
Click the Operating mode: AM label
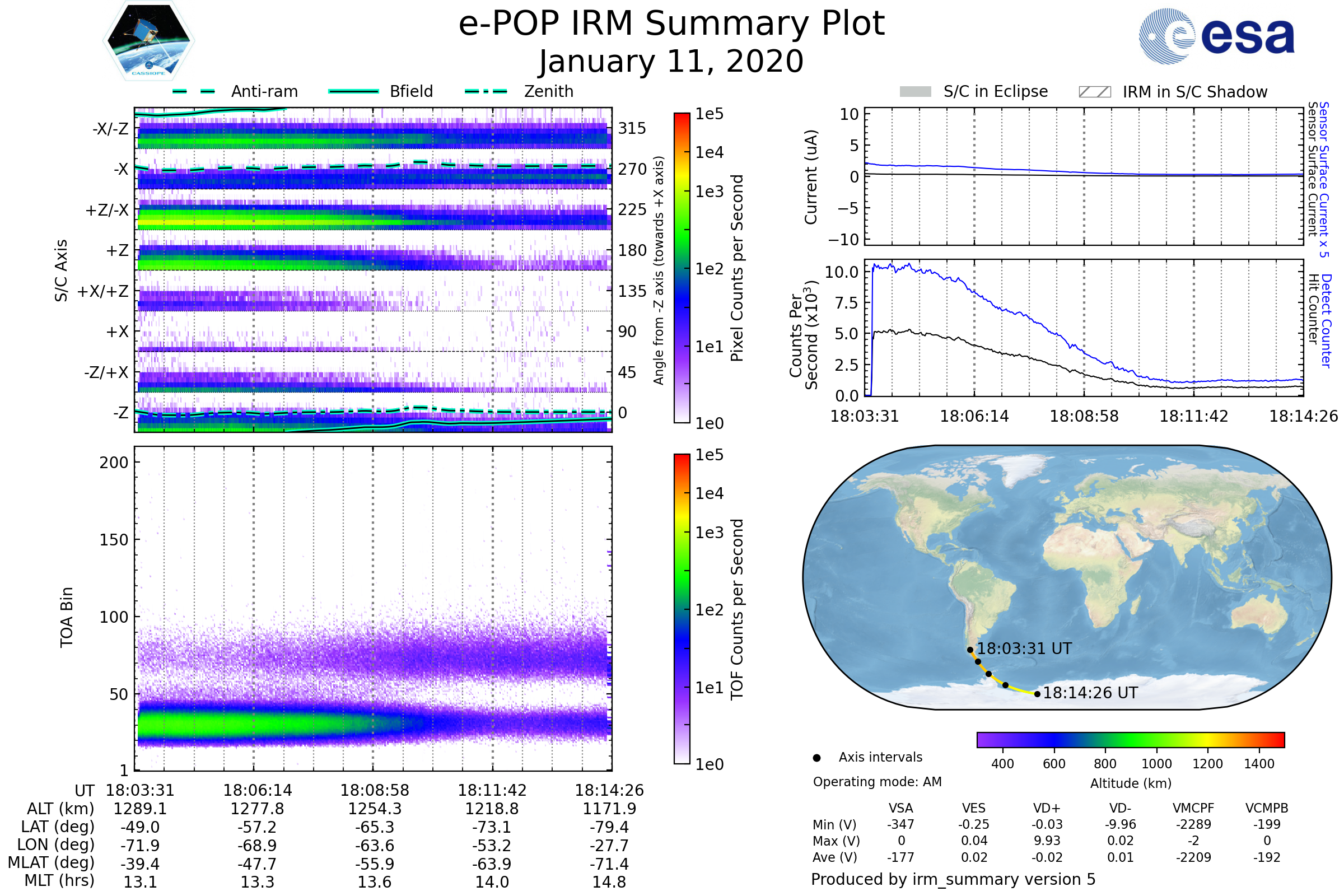[x=877, y=782]
